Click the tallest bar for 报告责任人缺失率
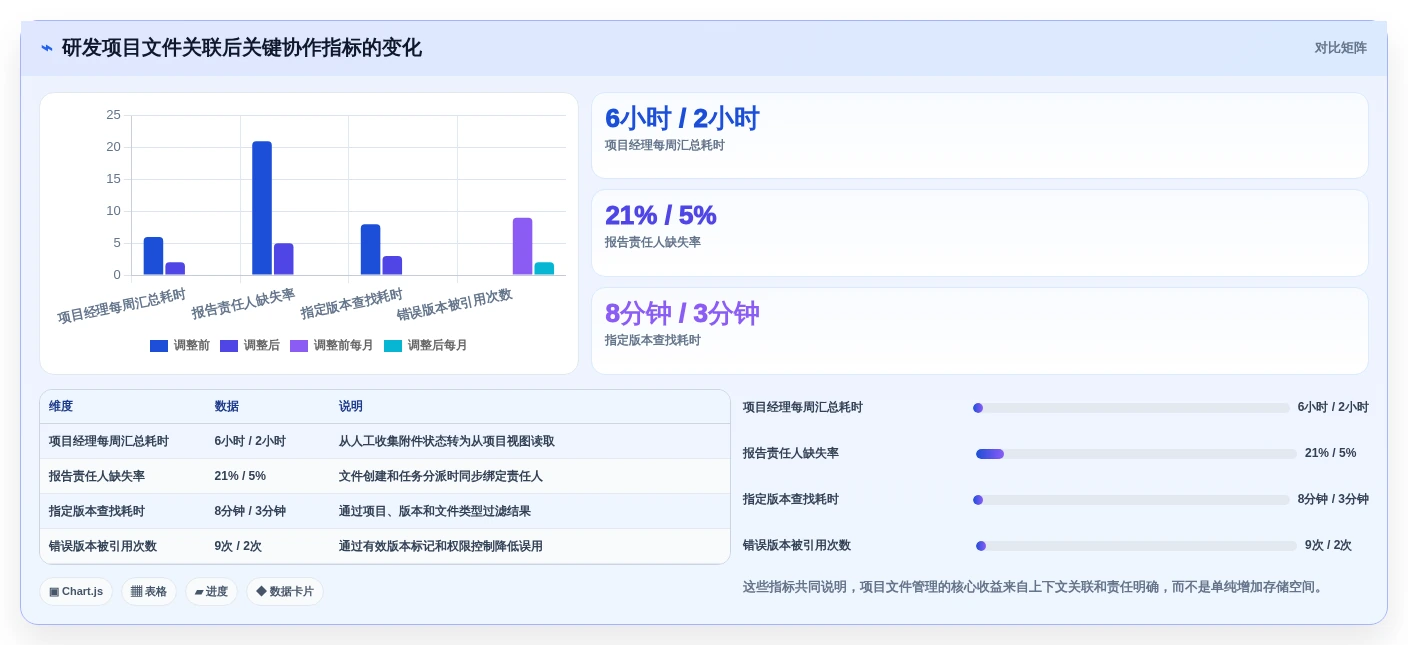This screenshot has height=645, width=1408. pos(262,208)
